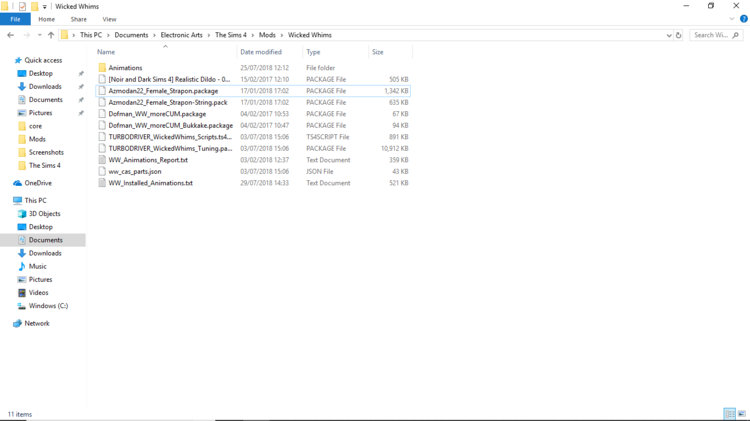This screenshot has width=750, height=421.
Task: Select the Animations folder
Action: point(125,68)
